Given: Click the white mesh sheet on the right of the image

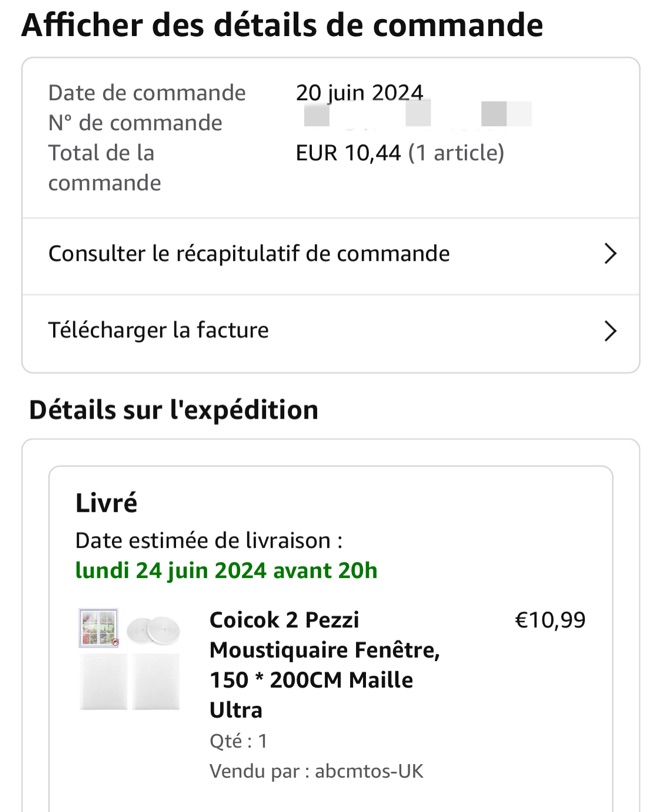Looking at the screenshot, I should tap(156, 681).
